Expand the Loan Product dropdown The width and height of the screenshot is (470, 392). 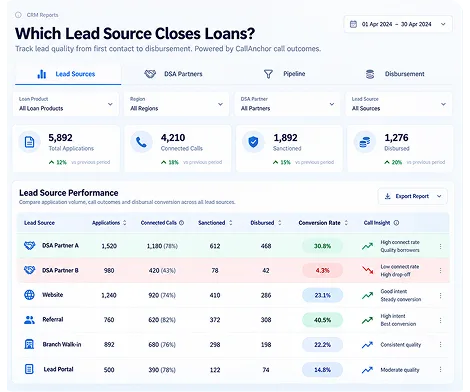coord(66,104)
